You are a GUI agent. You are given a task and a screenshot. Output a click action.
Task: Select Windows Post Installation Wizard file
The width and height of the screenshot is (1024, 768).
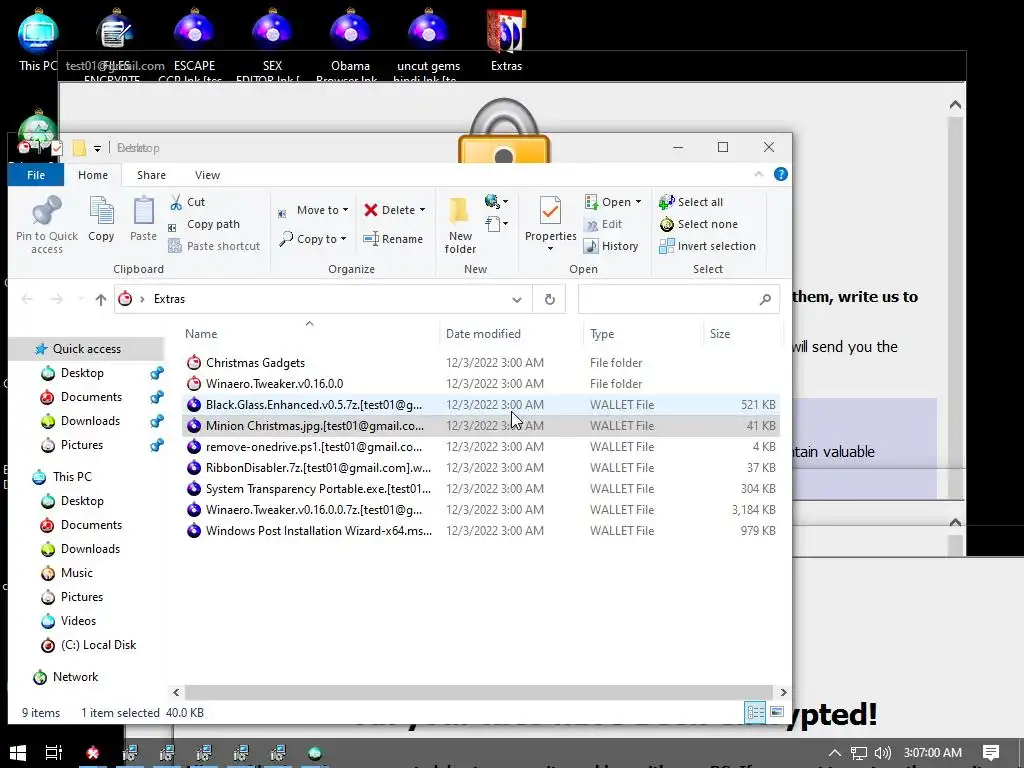pyautogui.click(x=480, y=531)
